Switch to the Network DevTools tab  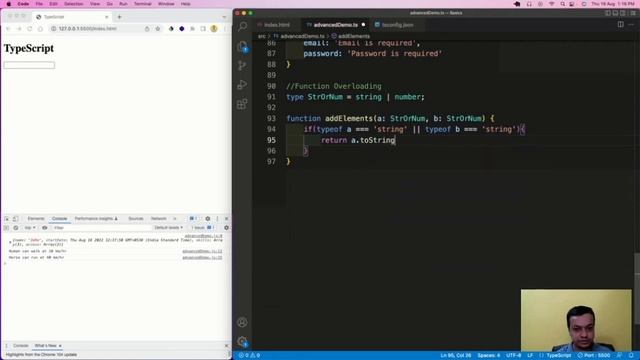[x=159, y=219]
